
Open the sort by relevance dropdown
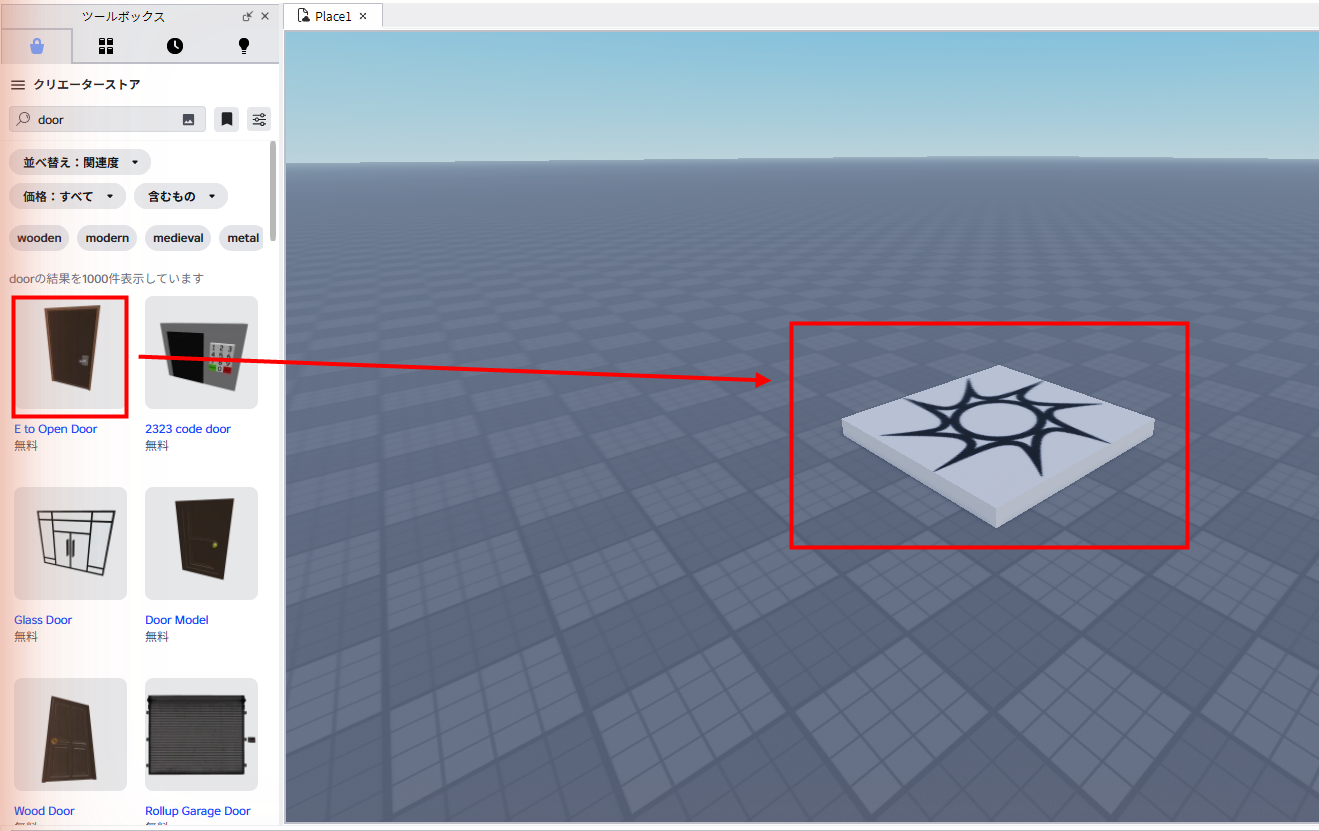(x=80, y=162)
